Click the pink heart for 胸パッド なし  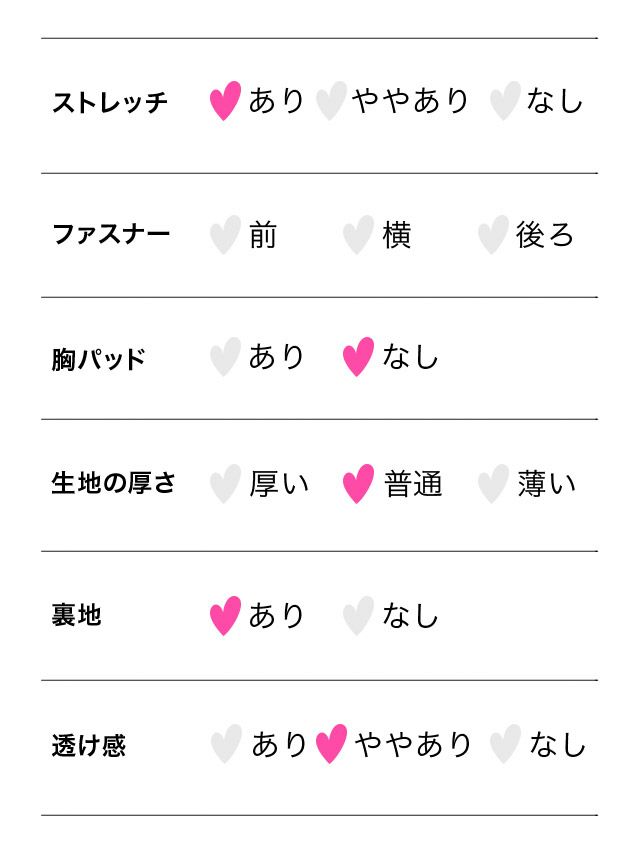click(358, 357)
